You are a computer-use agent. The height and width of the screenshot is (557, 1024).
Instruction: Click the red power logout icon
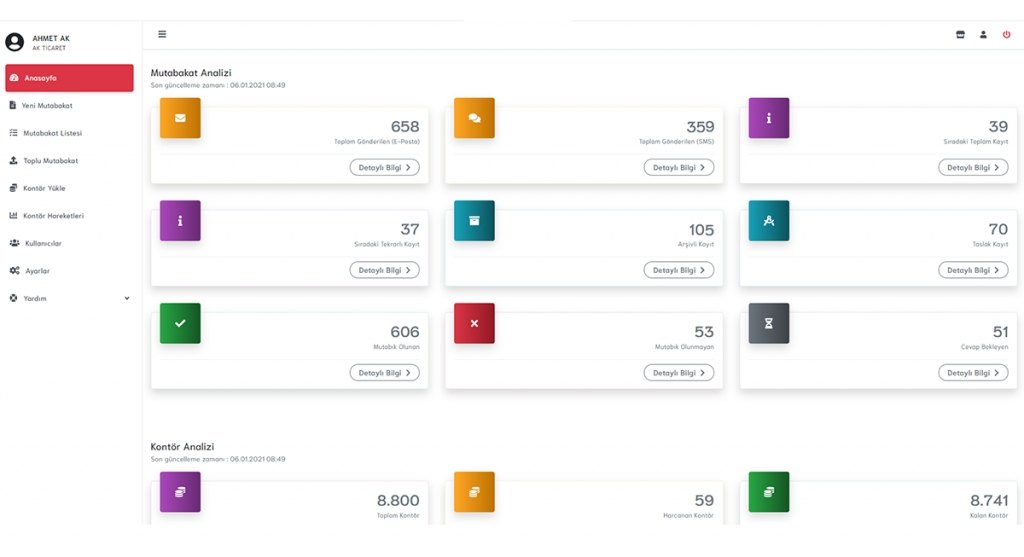tap(1006, 35)
